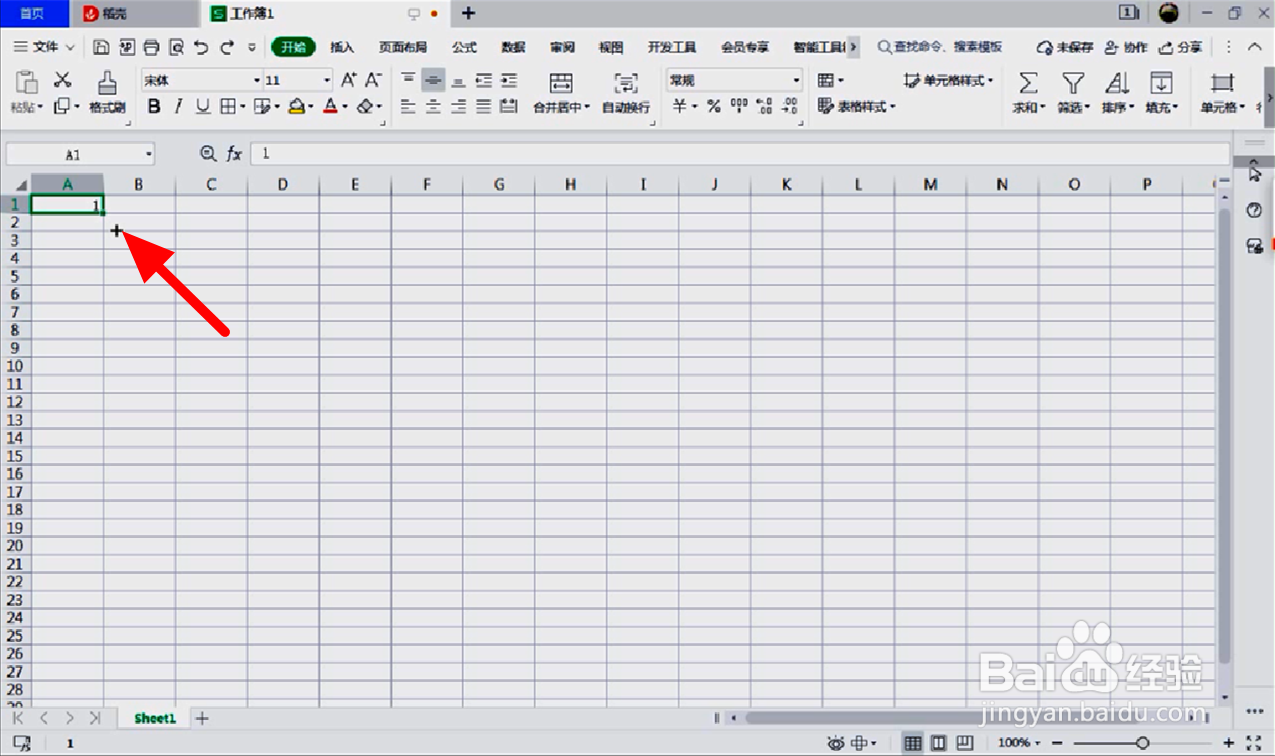The width and height of the screenshot is (1275, 756).
Task: Open new document tab with plus
Action: (468, 13)
